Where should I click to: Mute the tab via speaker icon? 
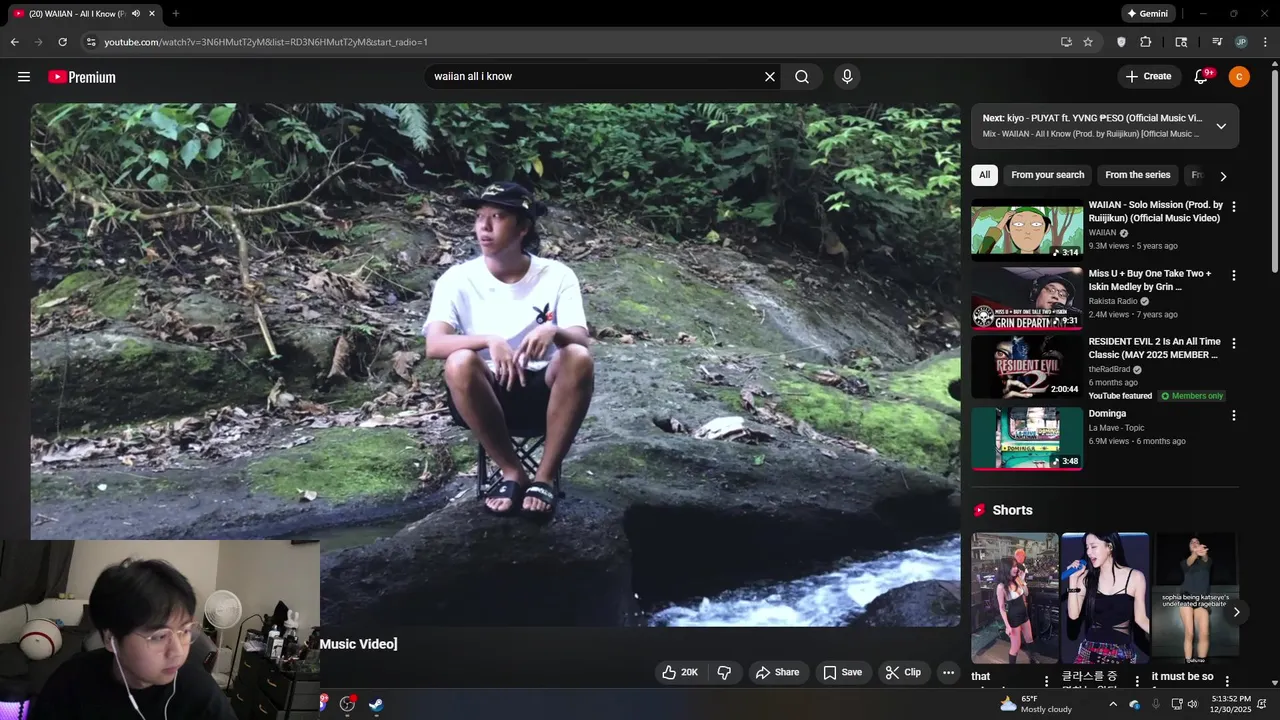click(x=135, y=14)
